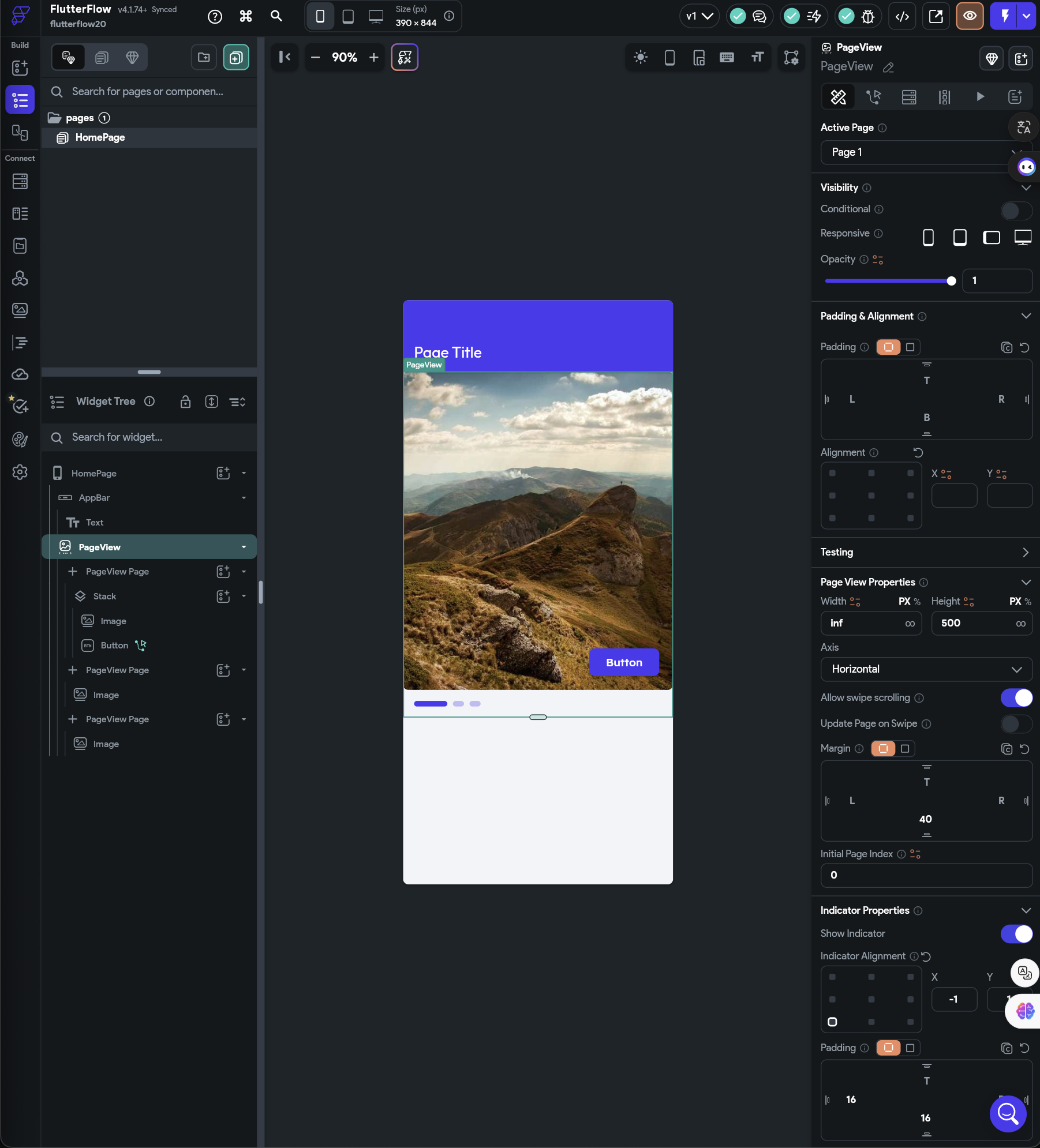The height and width of the screenshot is (1148, 1040).
Task: Open Widget Palette in left sidebar
Action: (20, 68)
